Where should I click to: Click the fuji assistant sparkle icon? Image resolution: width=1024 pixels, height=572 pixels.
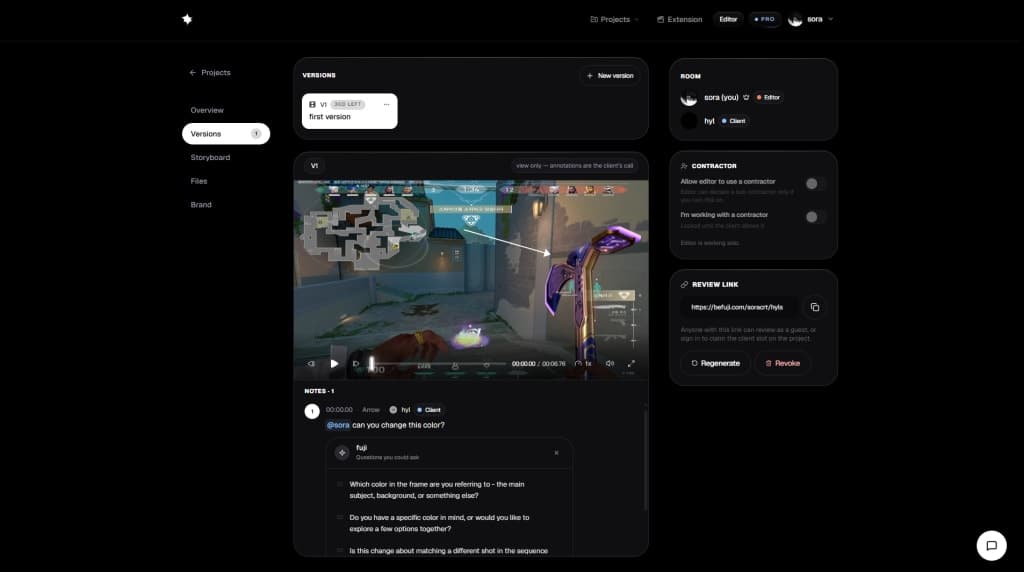click(342, 453)
